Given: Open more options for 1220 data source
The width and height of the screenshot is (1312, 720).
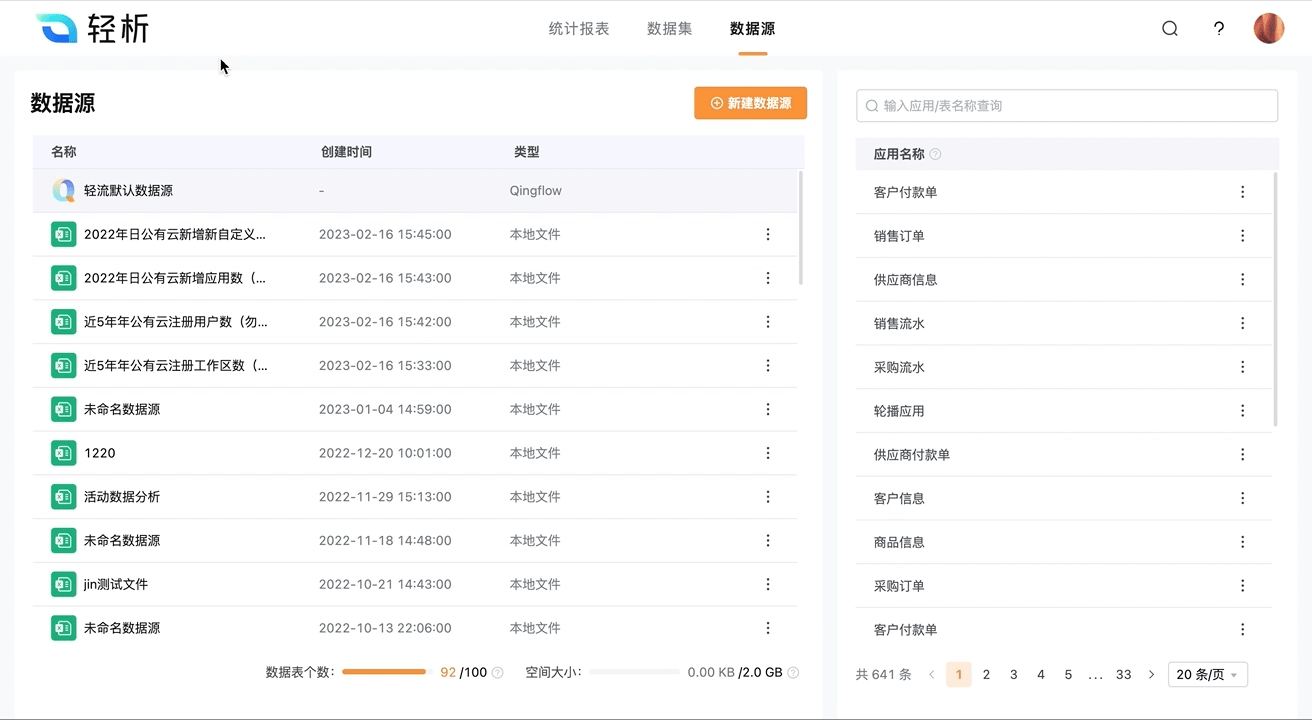Looking at the screenshot, I should [x=768, y=453].
